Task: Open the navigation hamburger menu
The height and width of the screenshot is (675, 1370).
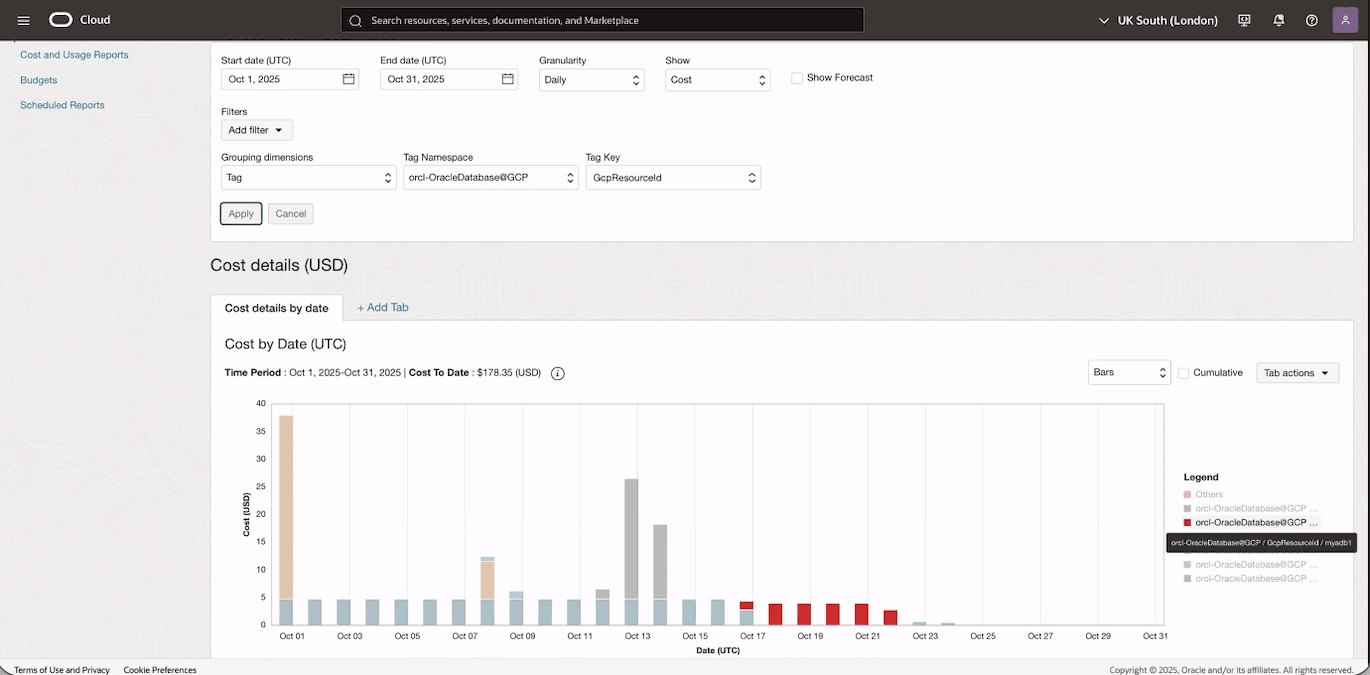Action: [x=23, y=19]
